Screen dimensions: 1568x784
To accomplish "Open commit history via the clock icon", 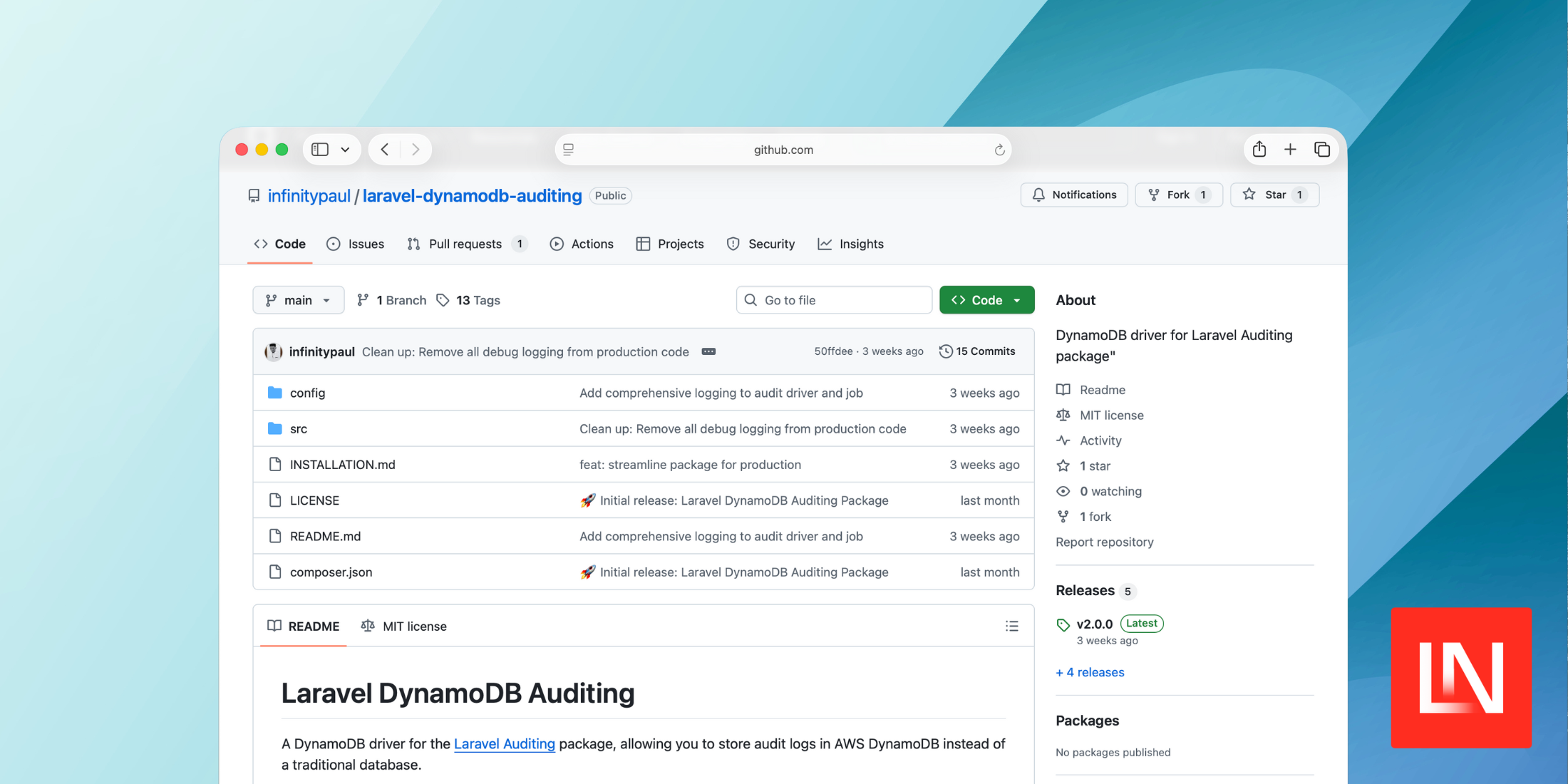I will coord(946,351).
